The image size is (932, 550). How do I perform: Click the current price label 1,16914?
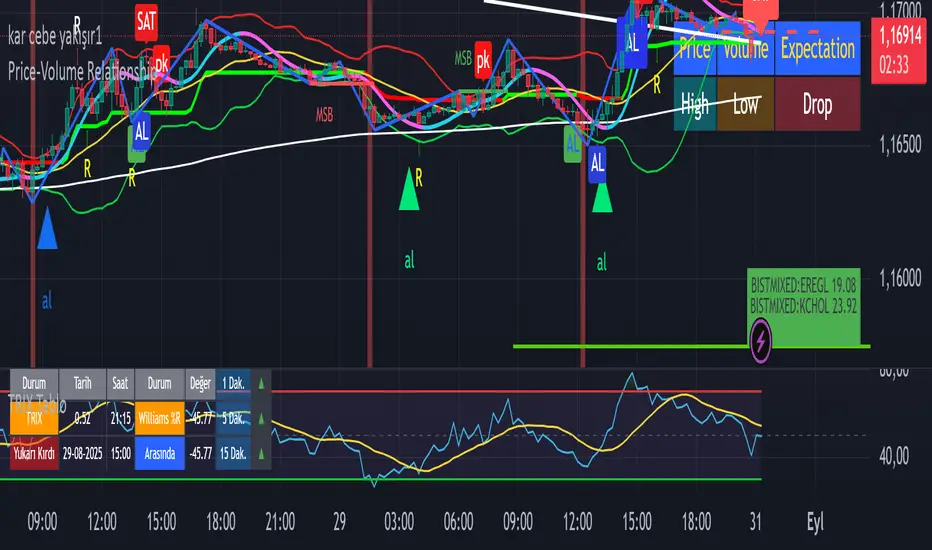click(x=898, y=51)
